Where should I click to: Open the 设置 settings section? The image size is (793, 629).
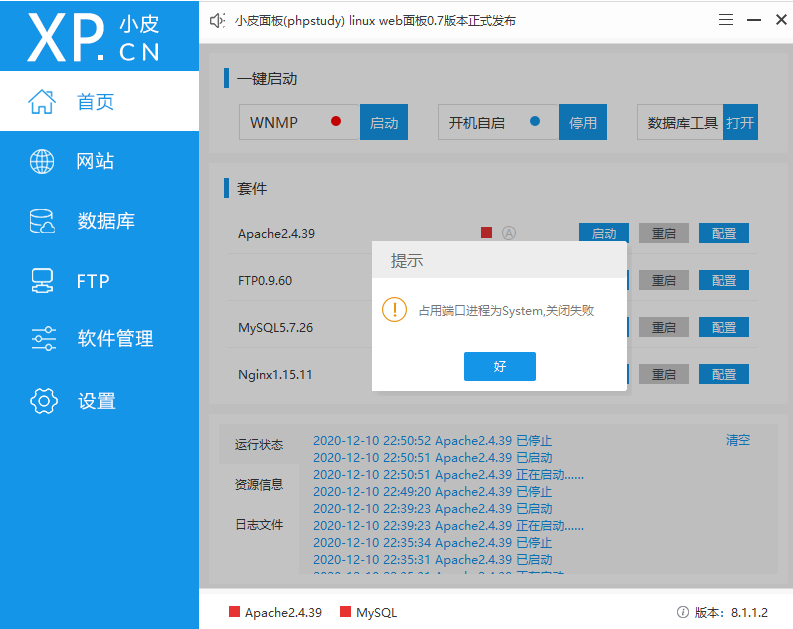tap(99, 401)
